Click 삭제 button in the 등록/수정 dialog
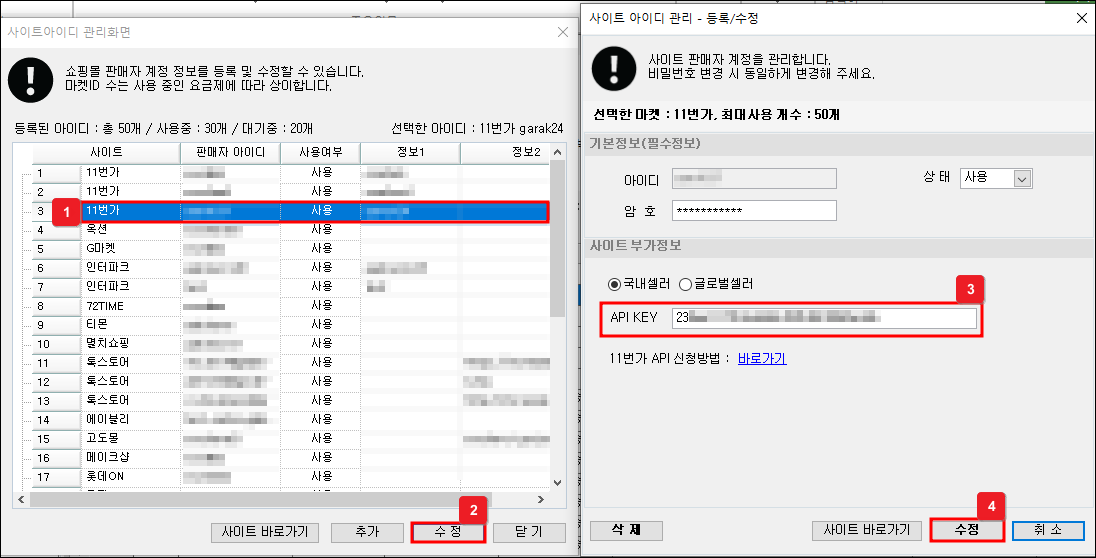 pos(626,531)
